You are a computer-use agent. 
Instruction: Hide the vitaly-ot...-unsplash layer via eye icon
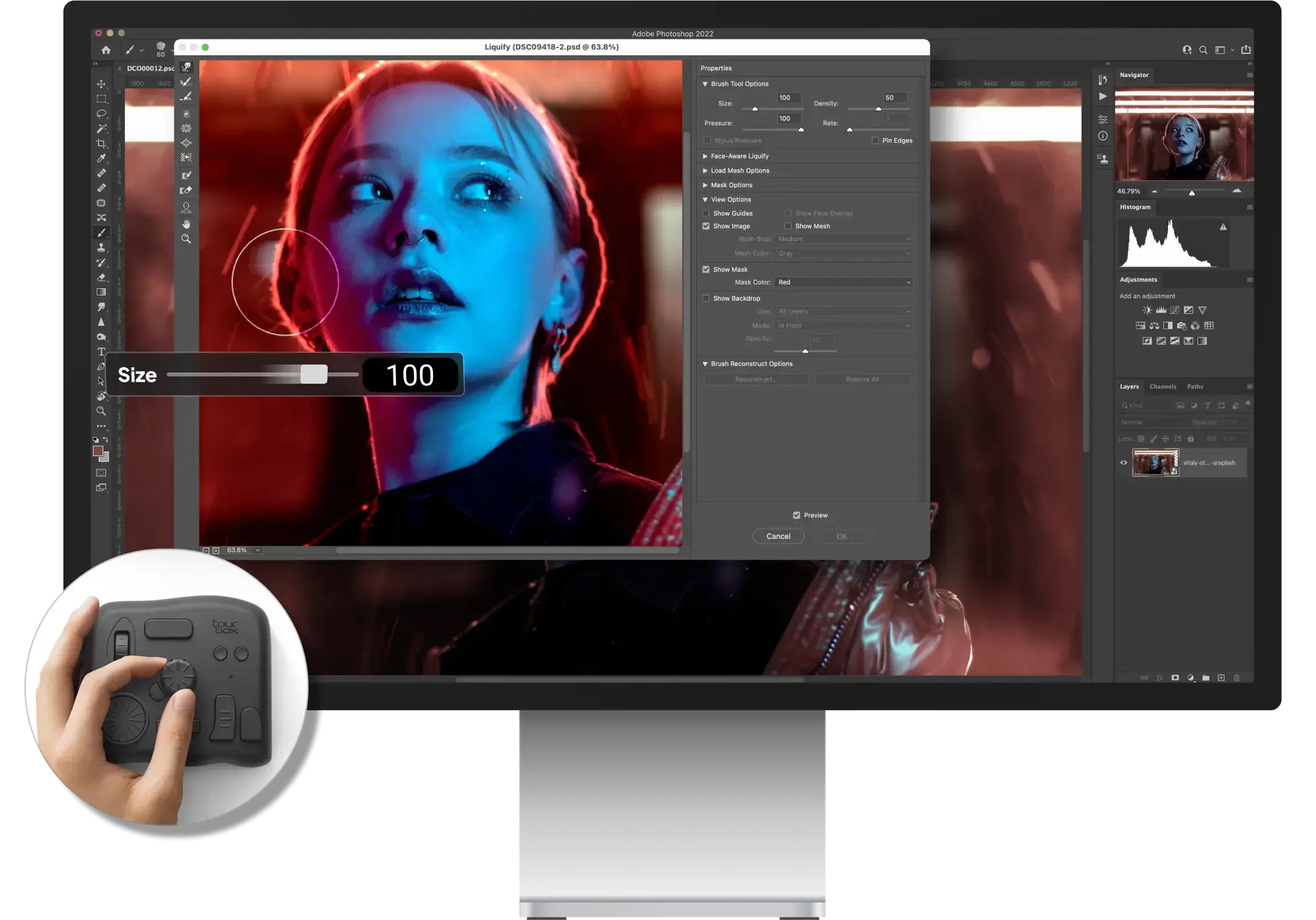(1124, 463)
